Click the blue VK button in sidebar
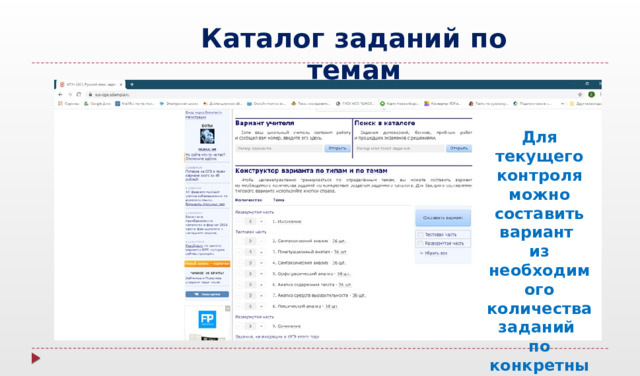 (x=207, y=294)
